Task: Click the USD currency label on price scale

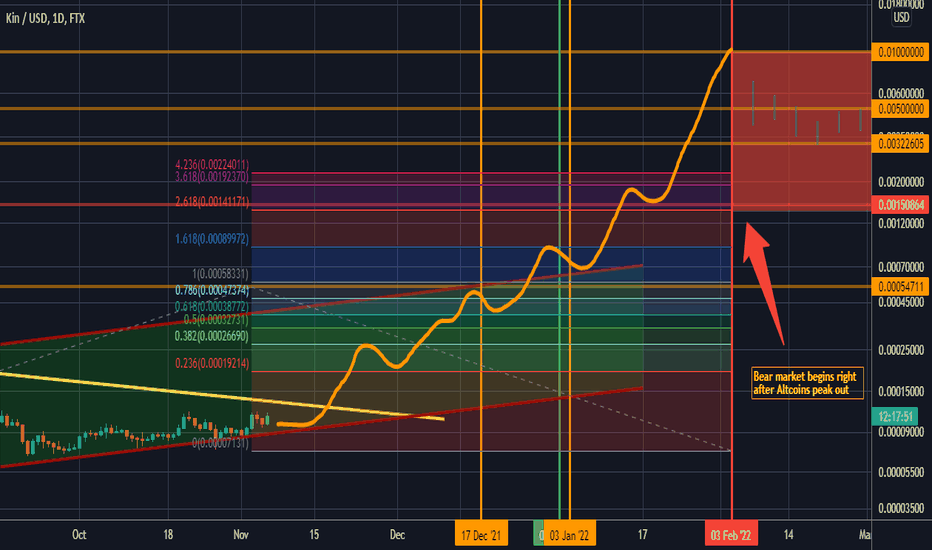Action: tap(901, 17)
